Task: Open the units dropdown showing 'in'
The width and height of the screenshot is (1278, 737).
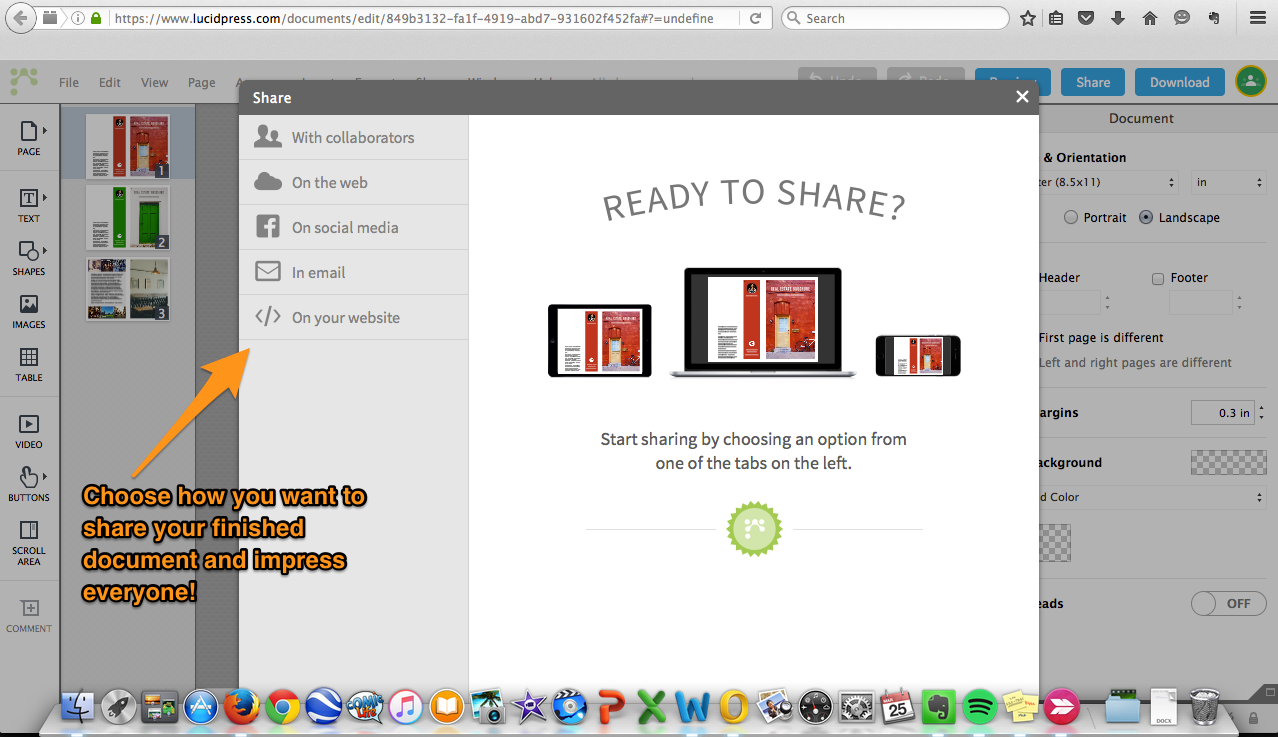Action: [1229, 183]
